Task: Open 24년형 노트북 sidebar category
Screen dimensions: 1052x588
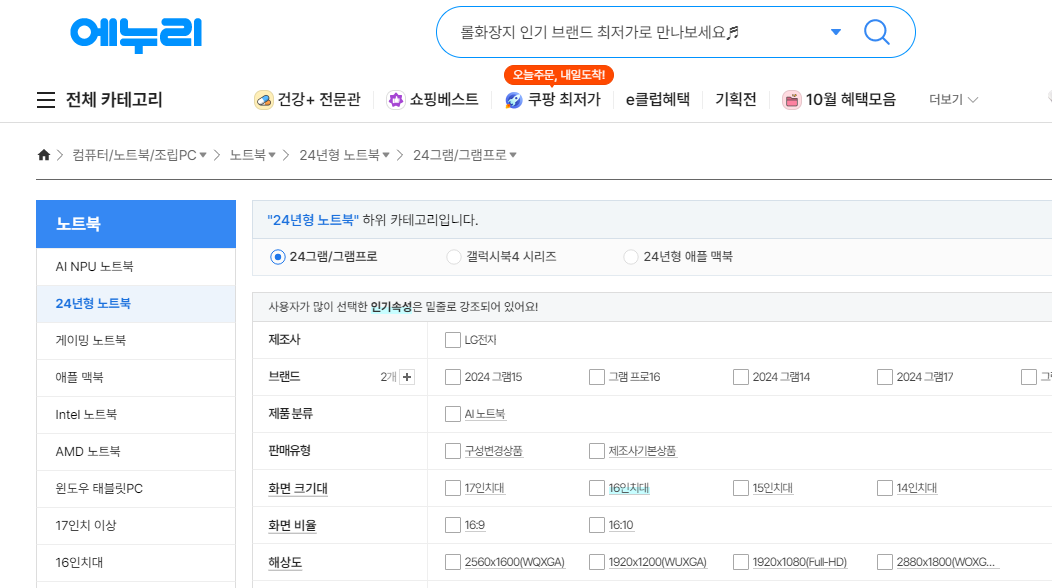Action: pos(136,303)
